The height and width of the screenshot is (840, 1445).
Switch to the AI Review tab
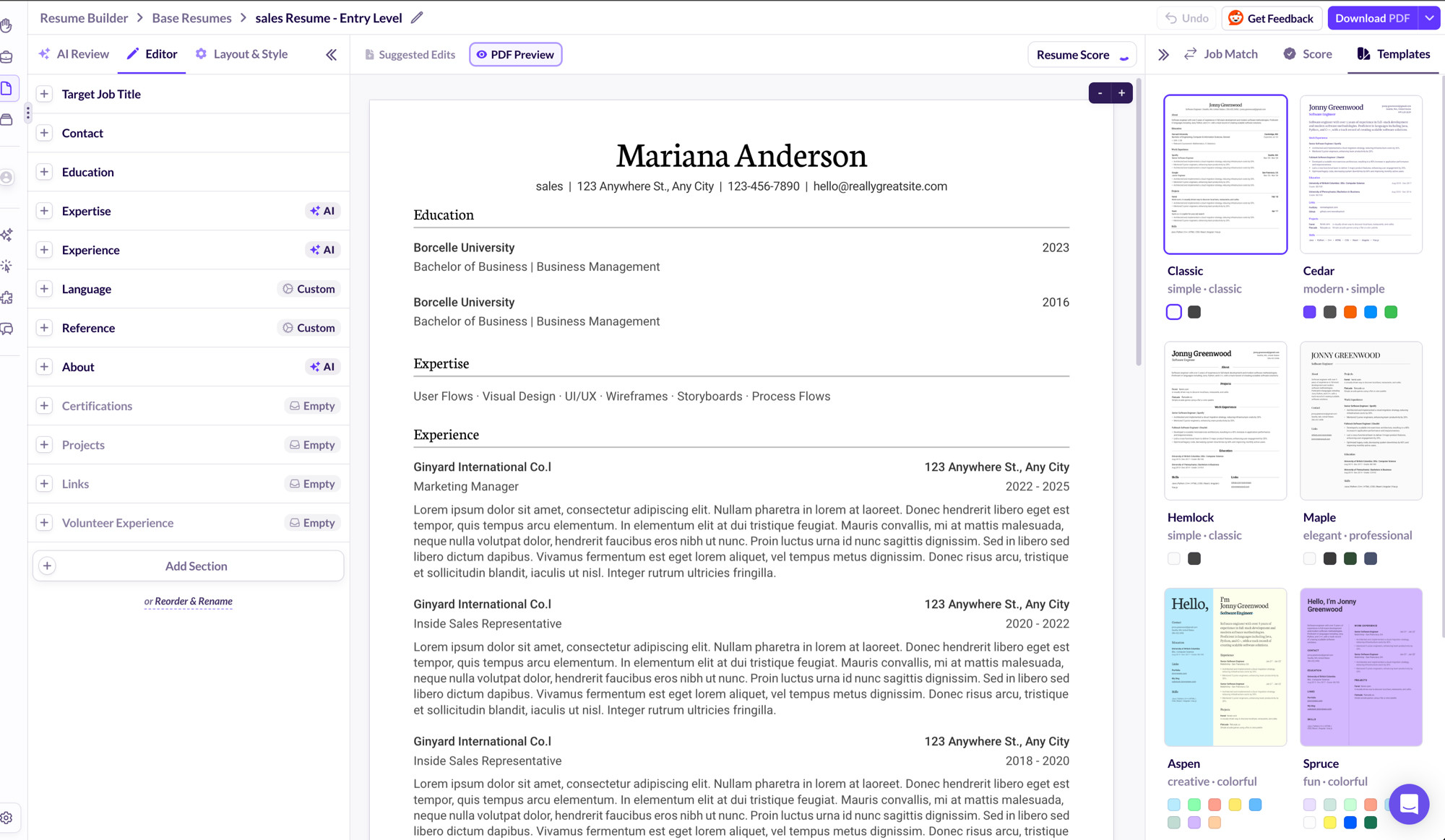(74, 54)
